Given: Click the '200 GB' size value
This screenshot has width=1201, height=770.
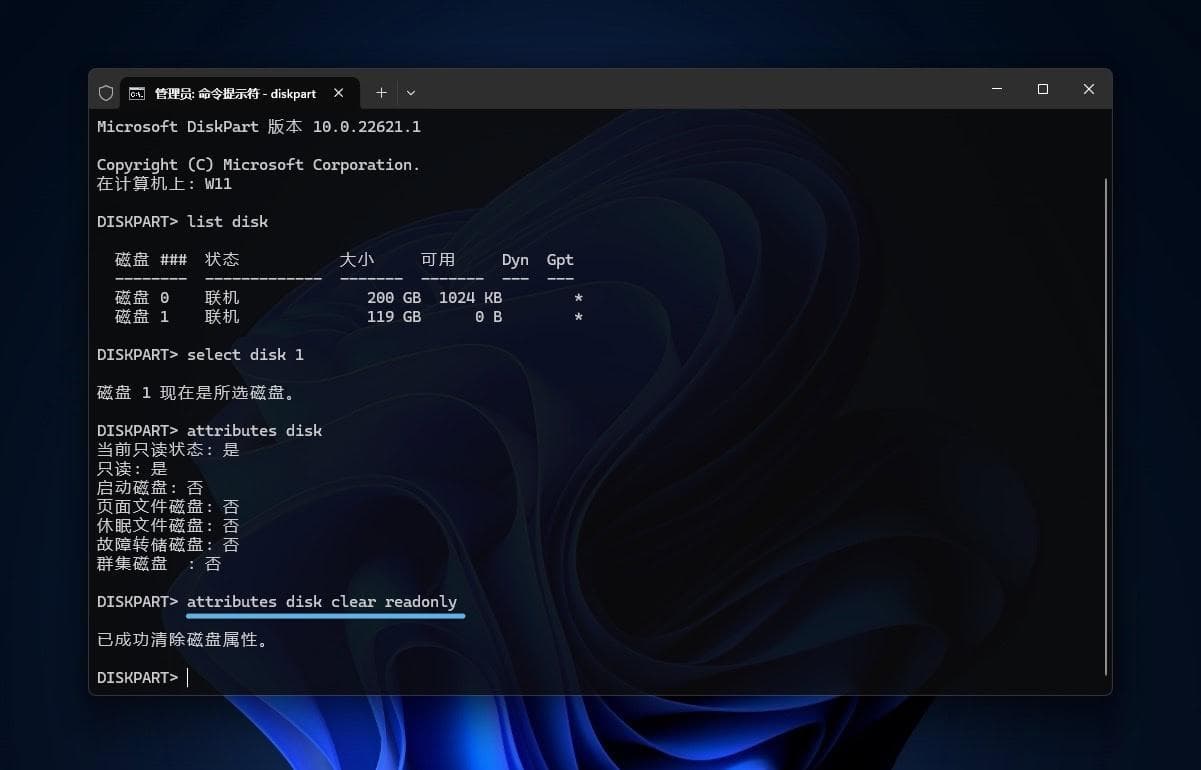Looking at the screenshot, I should click(394, 298).
